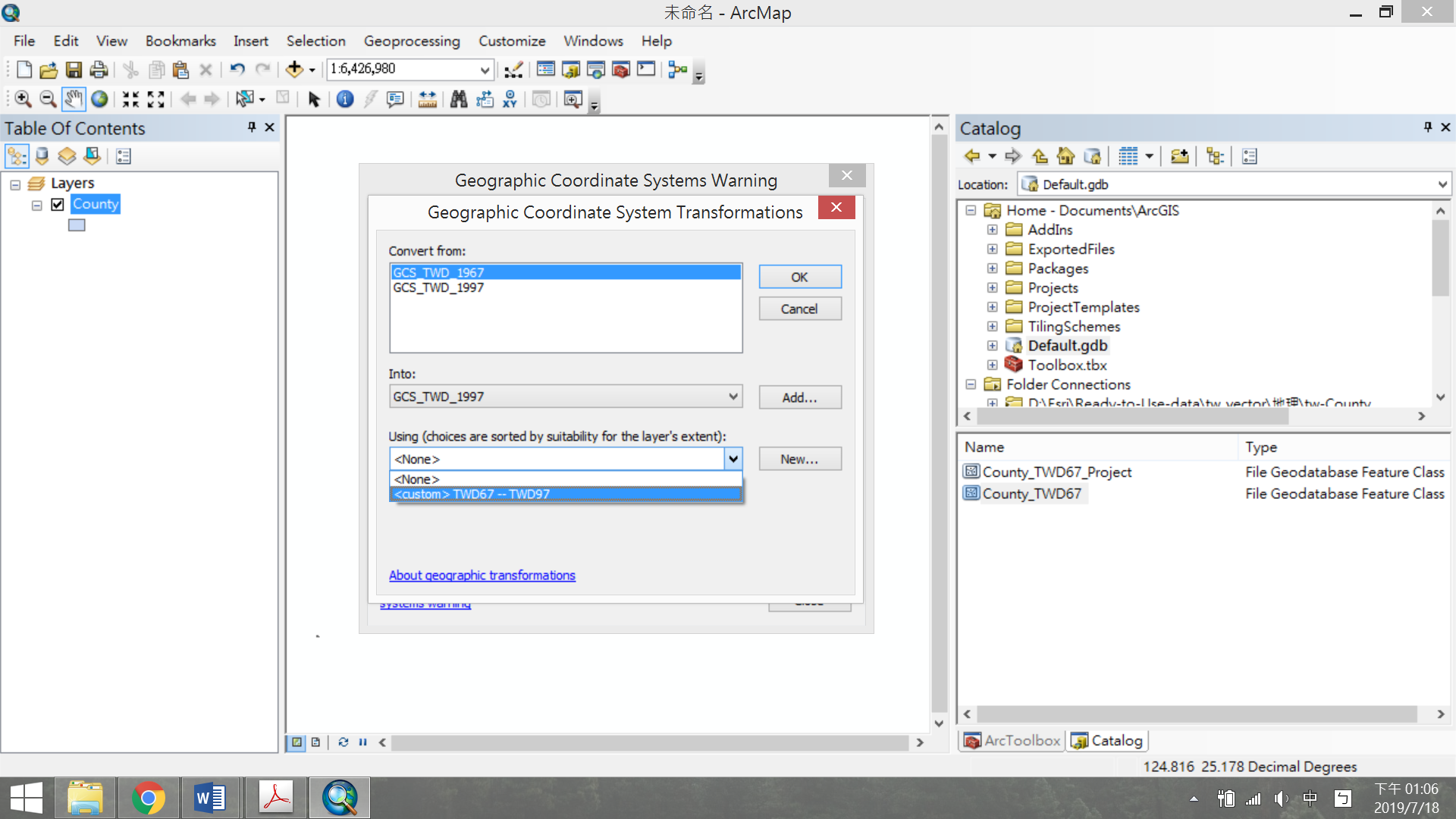Click the Open map document icon
The height and width of the screenshot is (819, 1456).
point(49,70)
